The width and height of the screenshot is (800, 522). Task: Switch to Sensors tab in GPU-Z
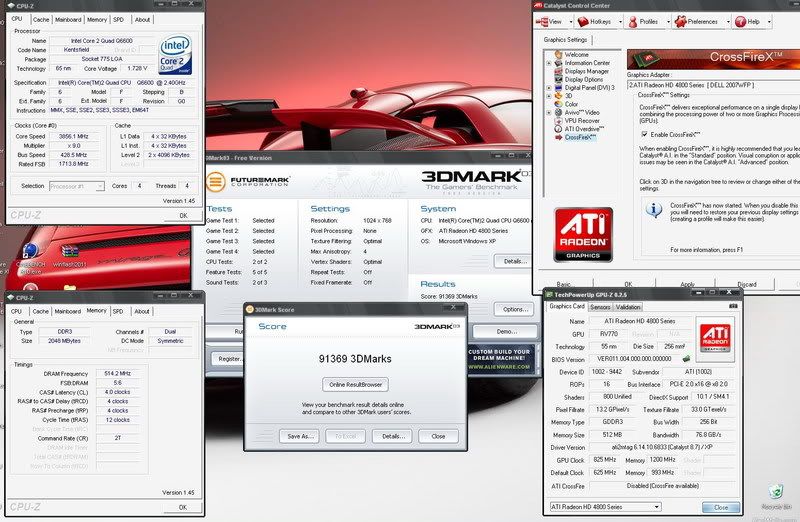pos(600,307)
